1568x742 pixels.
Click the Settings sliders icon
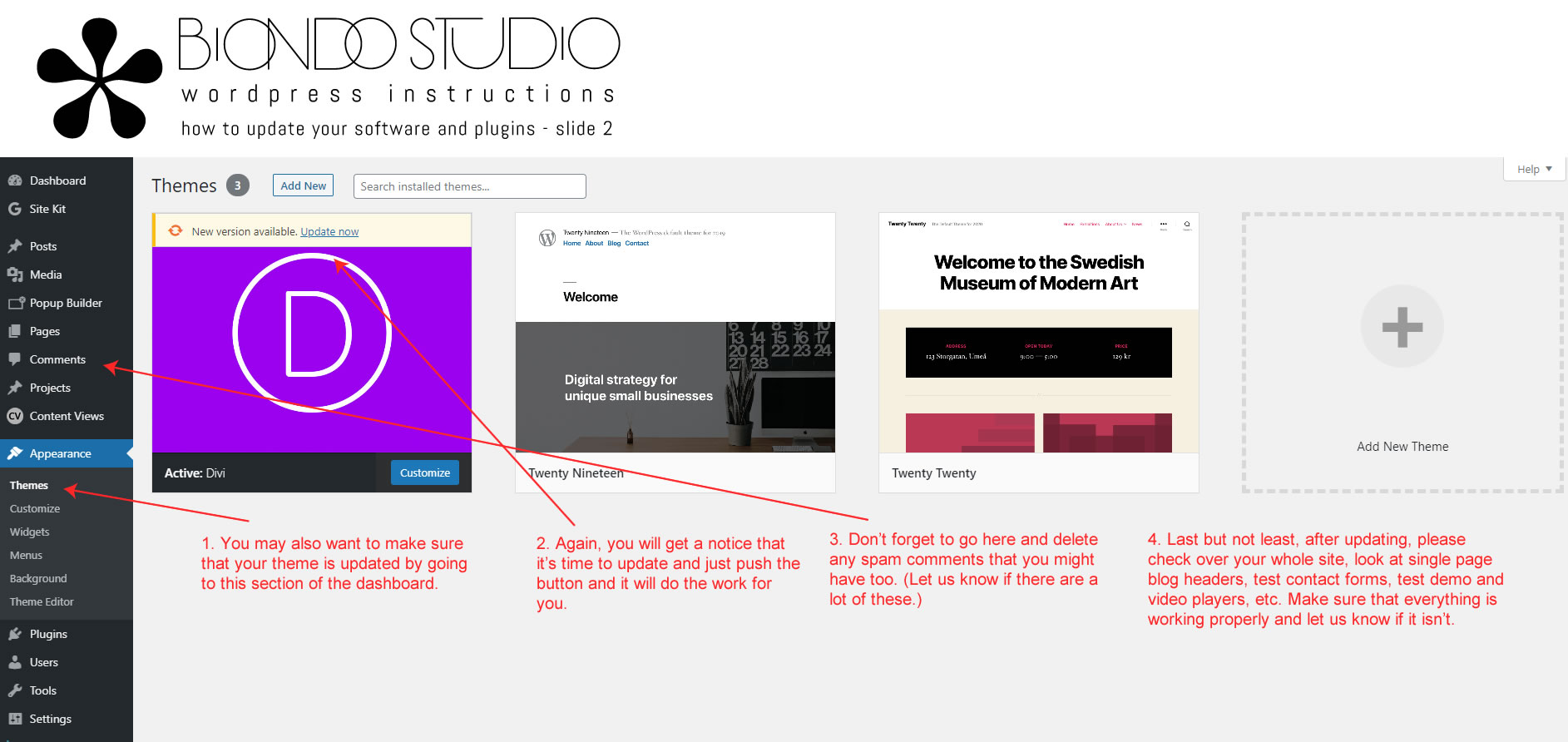tap(15, 719)
